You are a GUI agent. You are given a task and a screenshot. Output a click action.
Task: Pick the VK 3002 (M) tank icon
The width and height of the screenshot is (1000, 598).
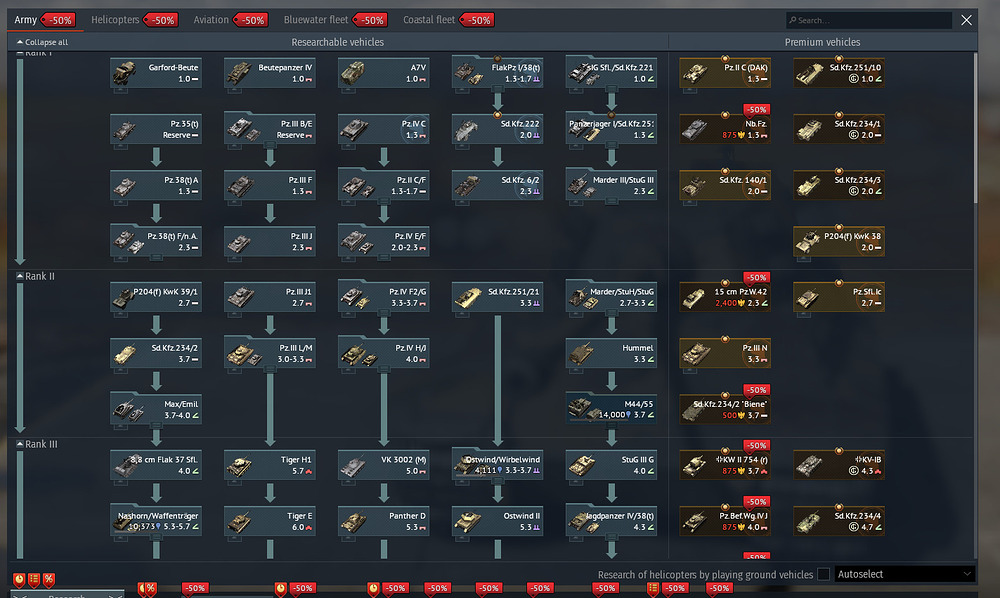point(352,465)
